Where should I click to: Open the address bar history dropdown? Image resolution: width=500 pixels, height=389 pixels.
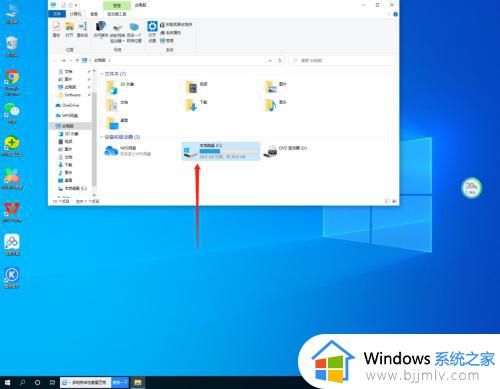coord(270,61)
